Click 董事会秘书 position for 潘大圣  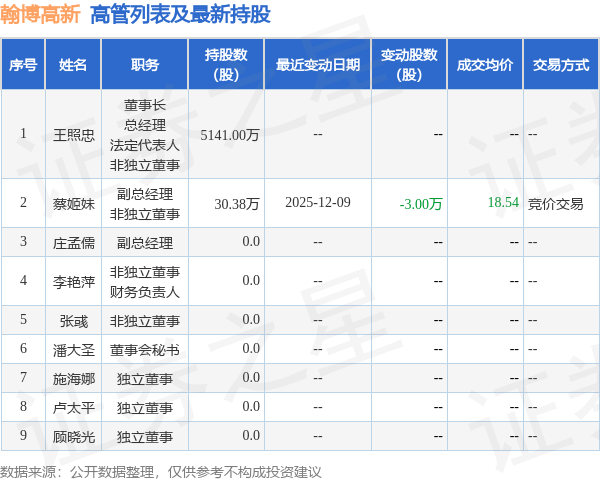(x=145, y=350)
